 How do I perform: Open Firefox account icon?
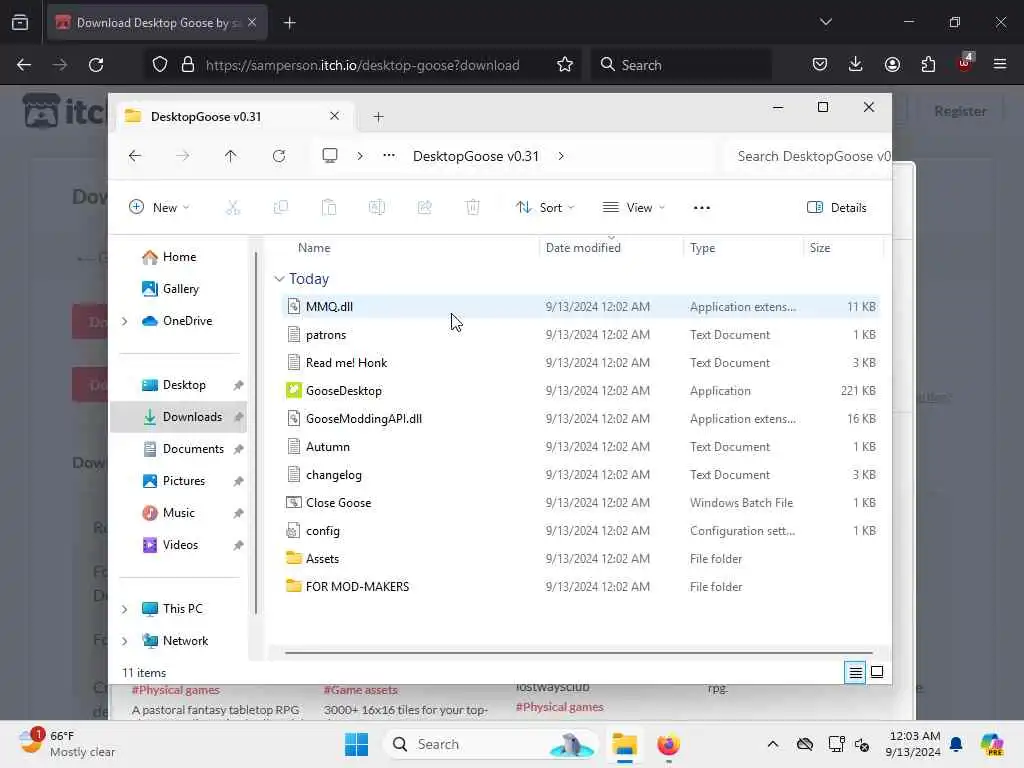point(892,64)
